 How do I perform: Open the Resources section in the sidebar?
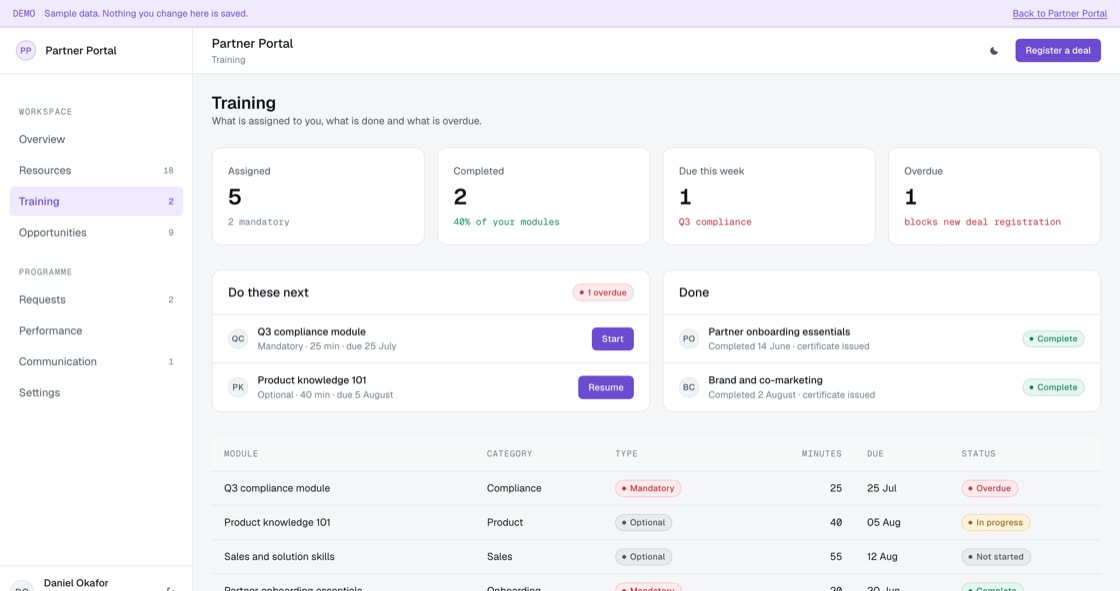point(96,170)
